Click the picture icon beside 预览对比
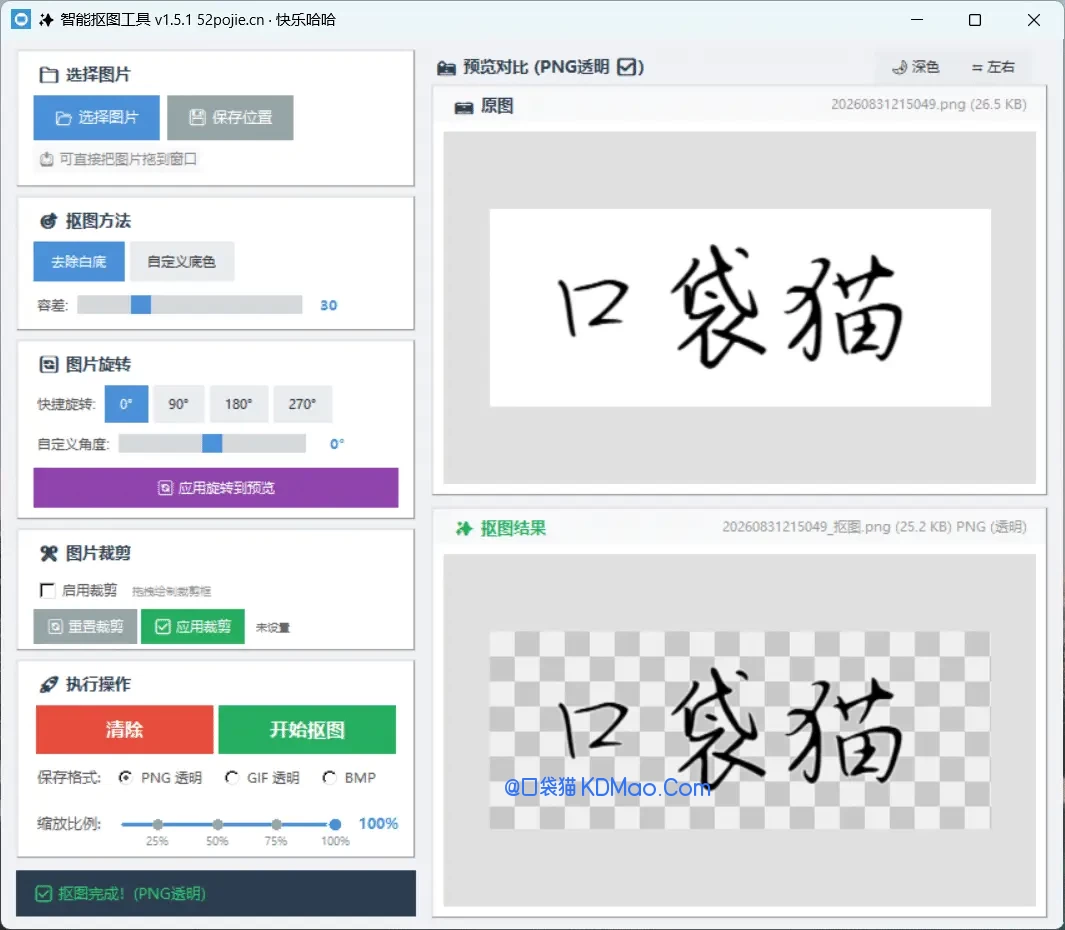 coord(446,68)
